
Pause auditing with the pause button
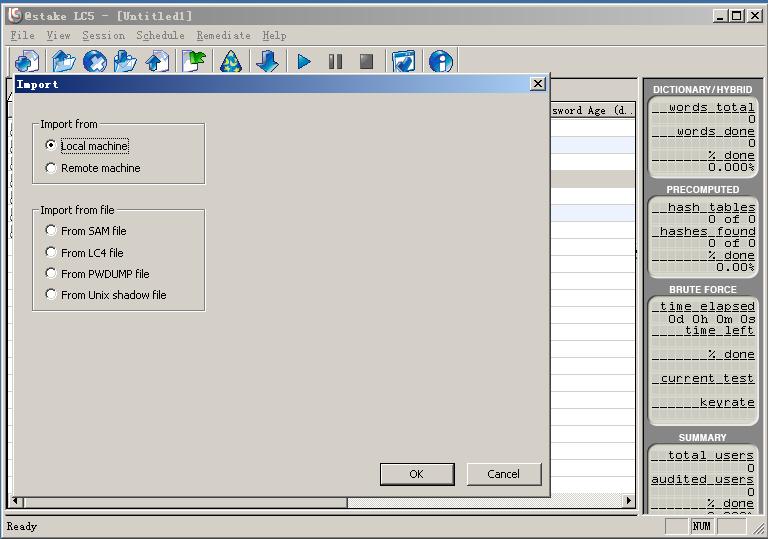(x=336, y=62)
